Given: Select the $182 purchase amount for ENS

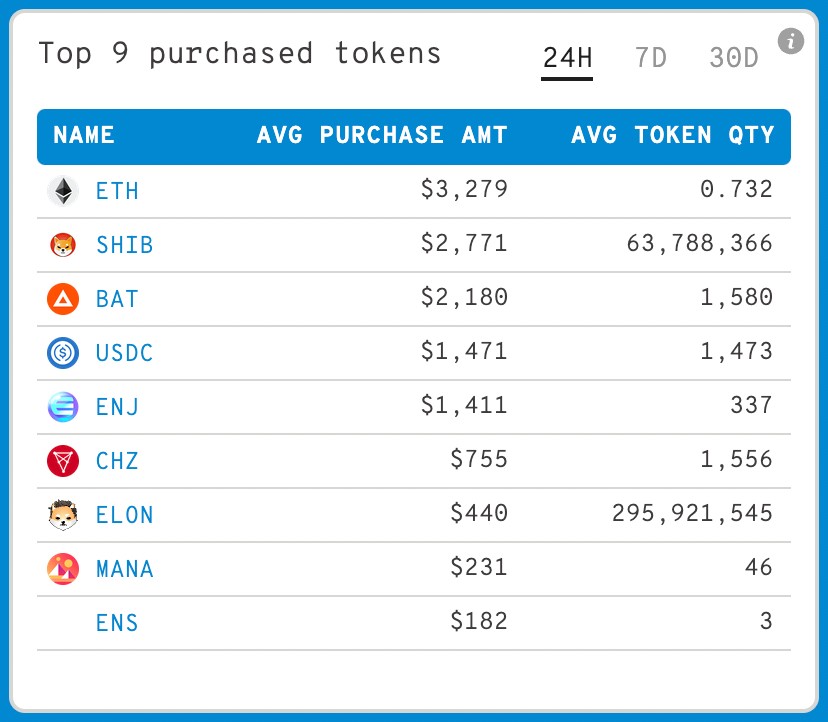Looking at the screenshot, I should 479,621.
